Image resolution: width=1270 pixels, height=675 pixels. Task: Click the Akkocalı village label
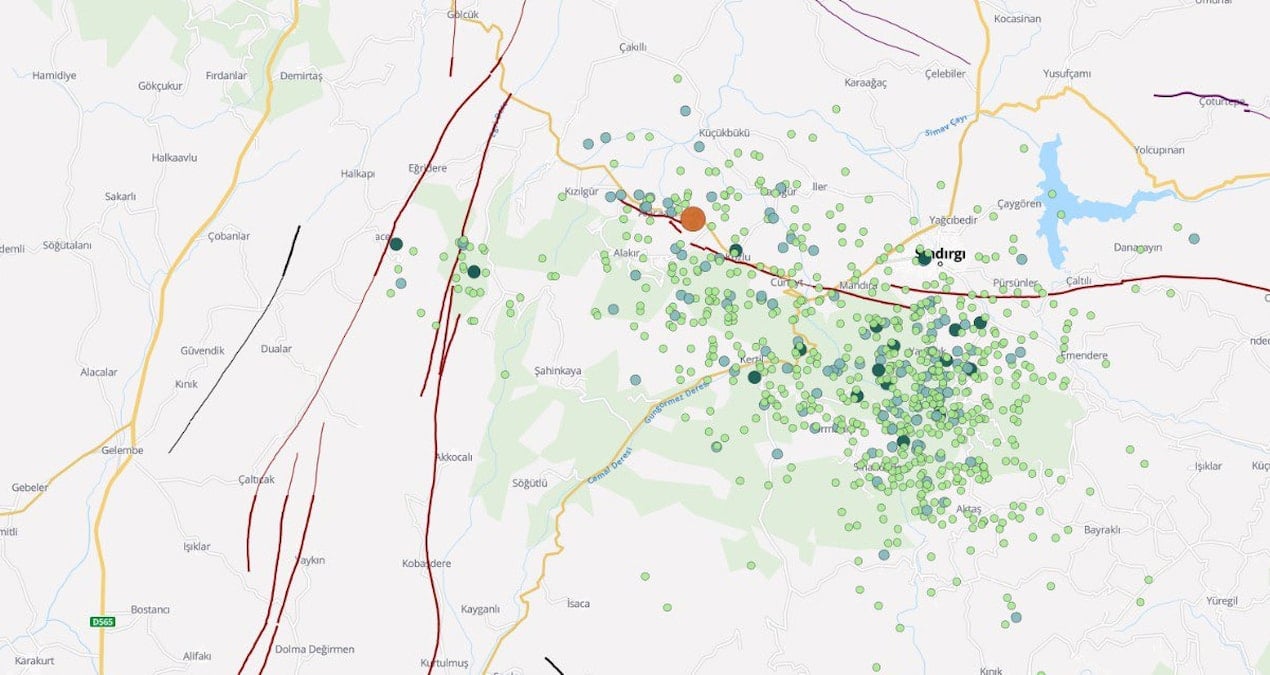click(453, 457)
